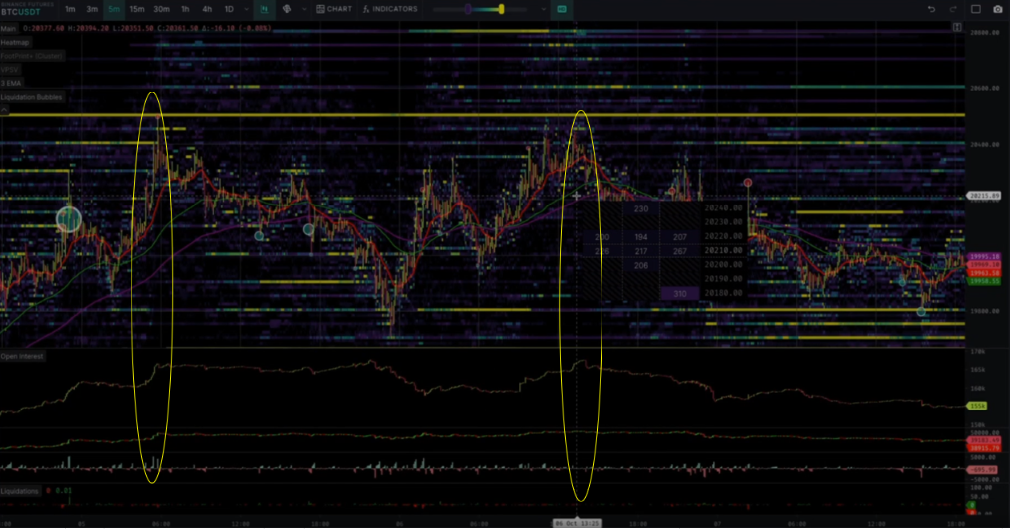Expand the more-timeframes dropdown arrow
Viewport: 1010px width, 529px height.
coord(246,10)
